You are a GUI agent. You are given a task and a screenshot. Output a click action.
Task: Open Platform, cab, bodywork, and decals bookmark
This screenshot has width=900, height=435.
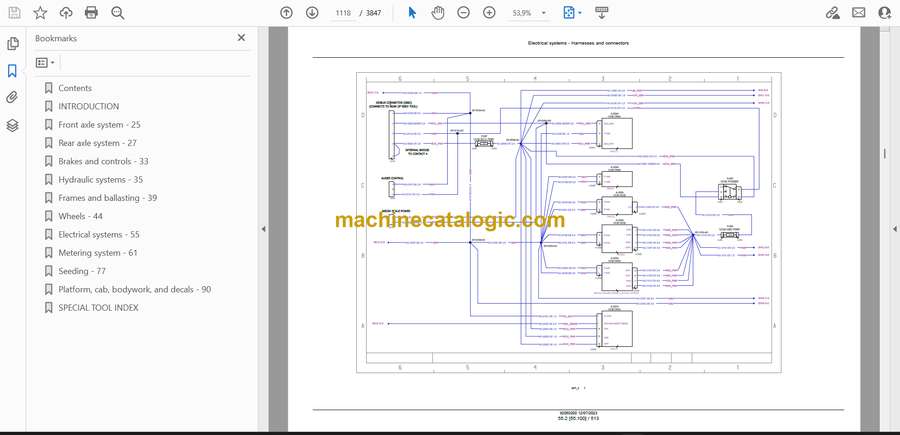tap(134, 289)
